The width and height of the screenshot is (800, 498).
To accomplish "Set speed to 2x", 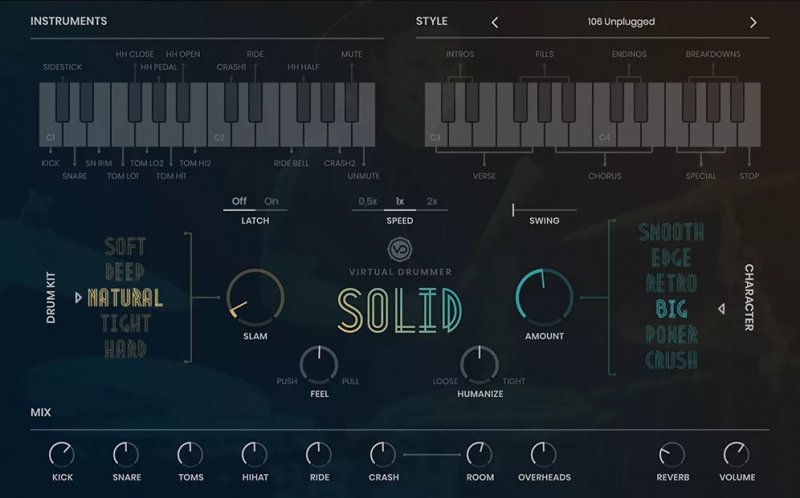I will (x=432, y=201).
